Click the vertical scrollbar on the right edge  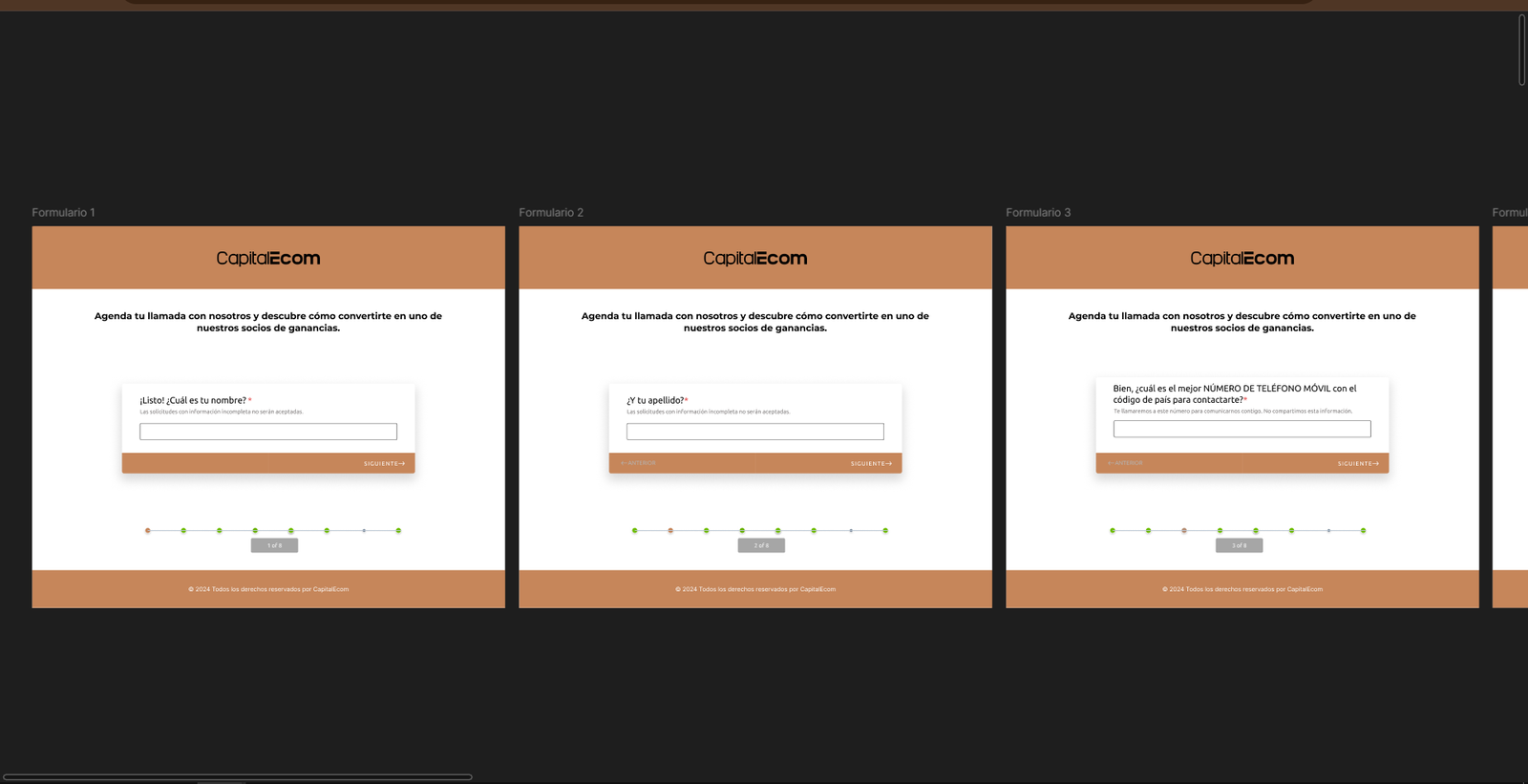[1521, 50]
